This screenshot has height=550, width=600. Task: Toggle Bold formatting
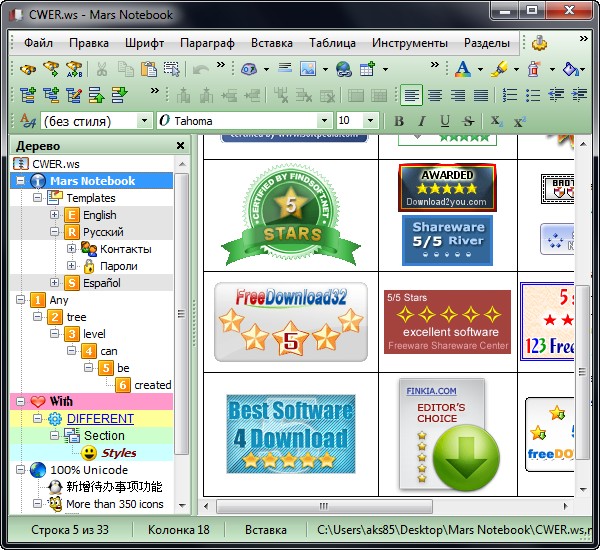(x=399, y=121)
